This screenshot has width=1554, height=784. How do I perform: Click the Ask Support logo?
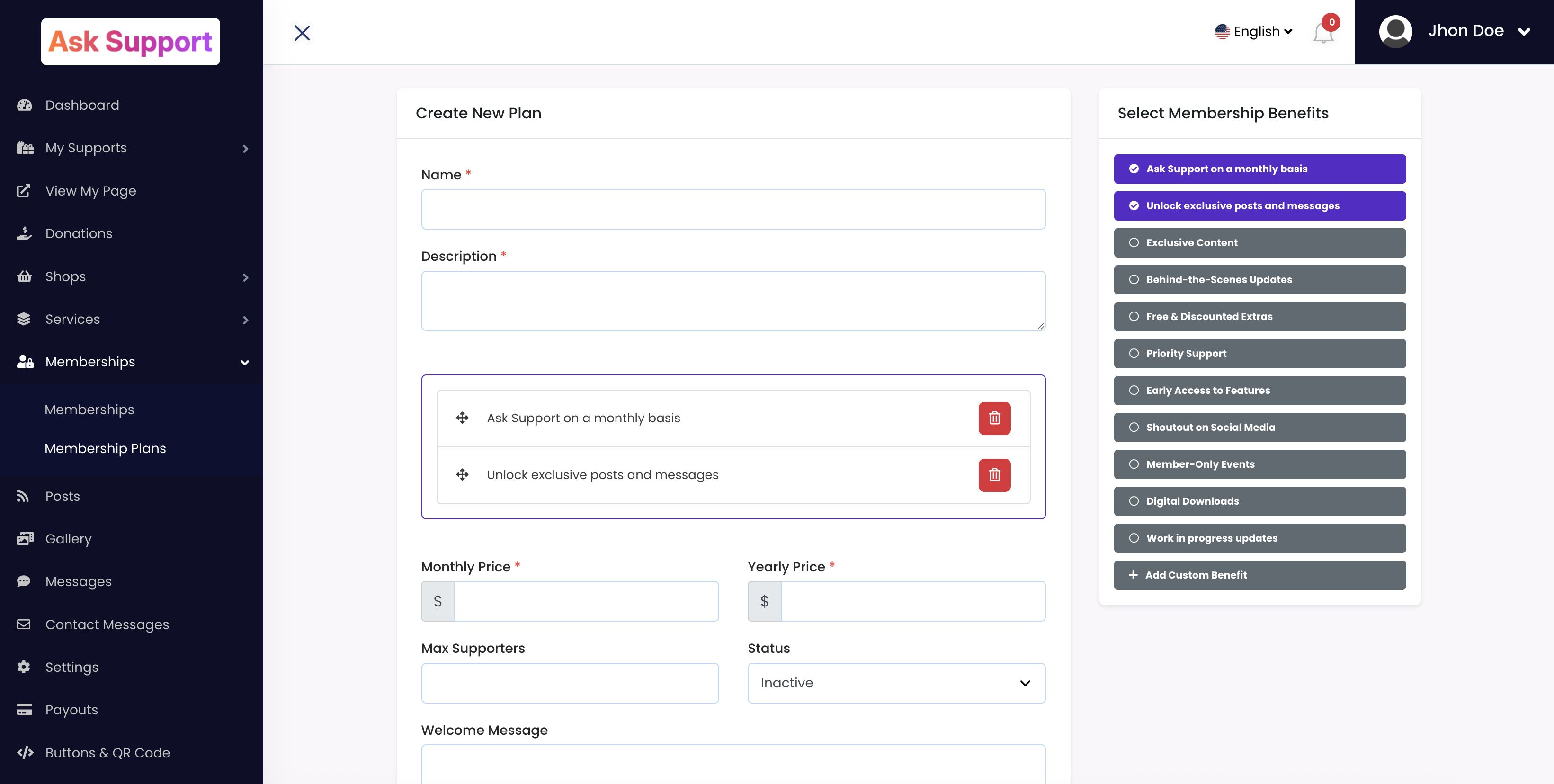pos(130,42)
